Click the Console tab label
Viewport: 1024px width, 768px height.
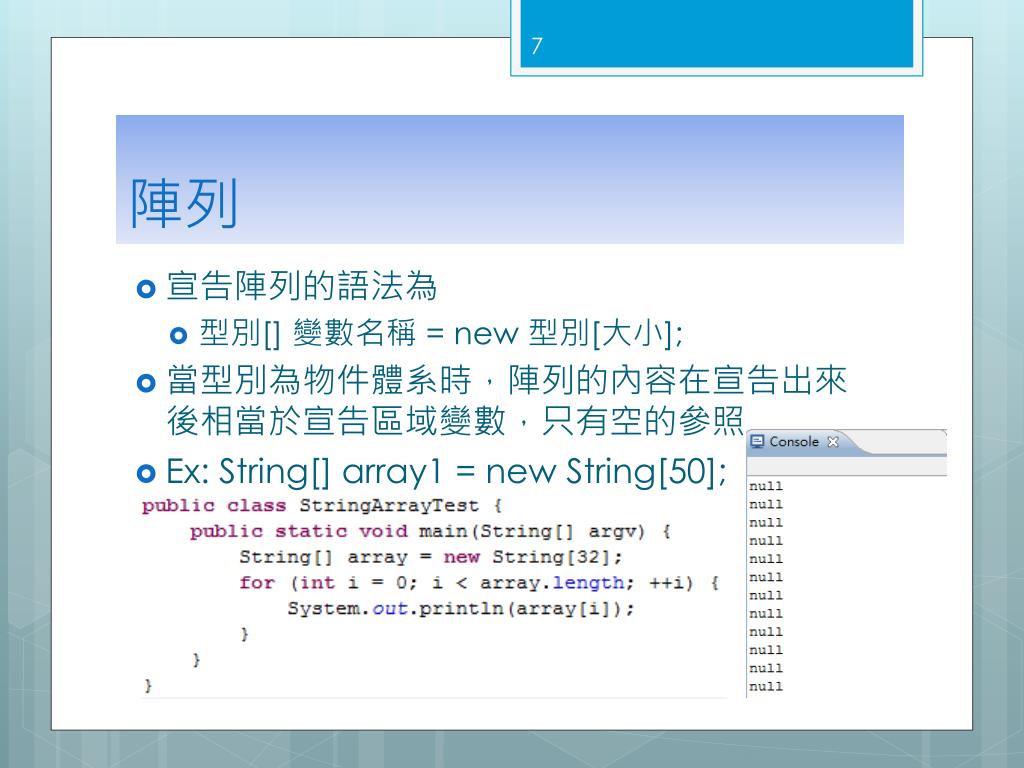pos(793,441)
